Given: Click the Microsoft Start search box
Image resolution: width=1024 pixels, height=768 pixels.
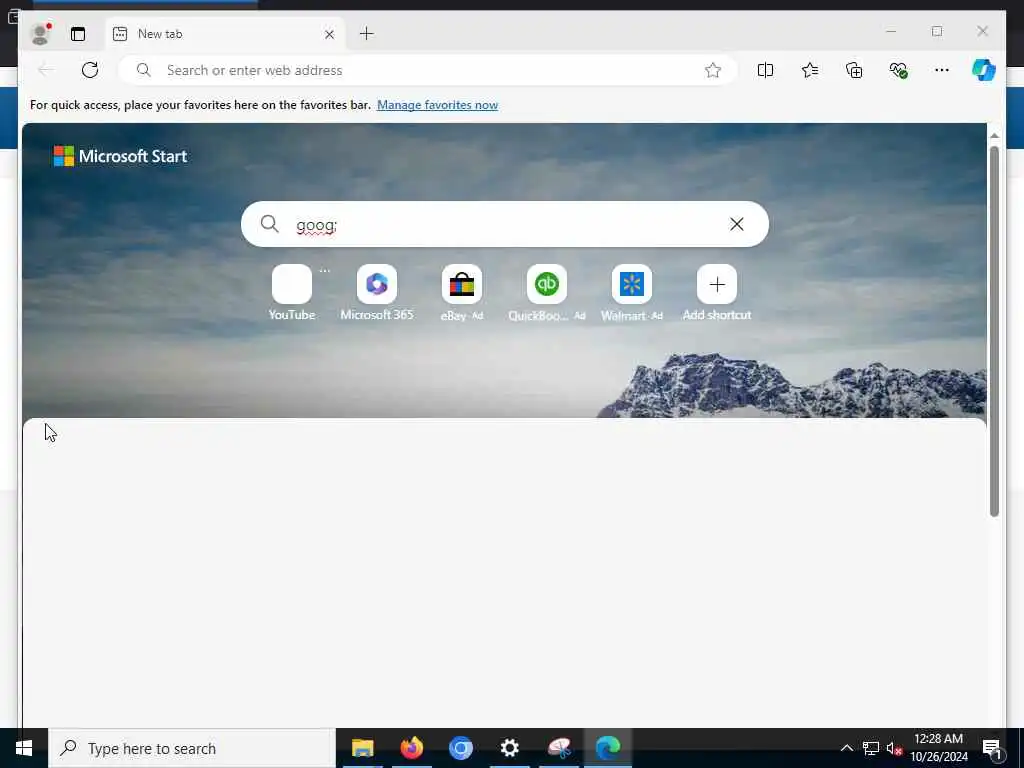Looking at the screenshot, I should (504, 224).
